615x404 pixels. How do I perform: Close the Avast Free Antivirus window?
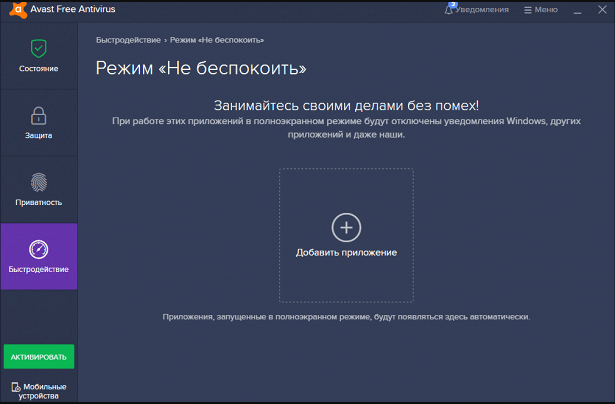600,10
